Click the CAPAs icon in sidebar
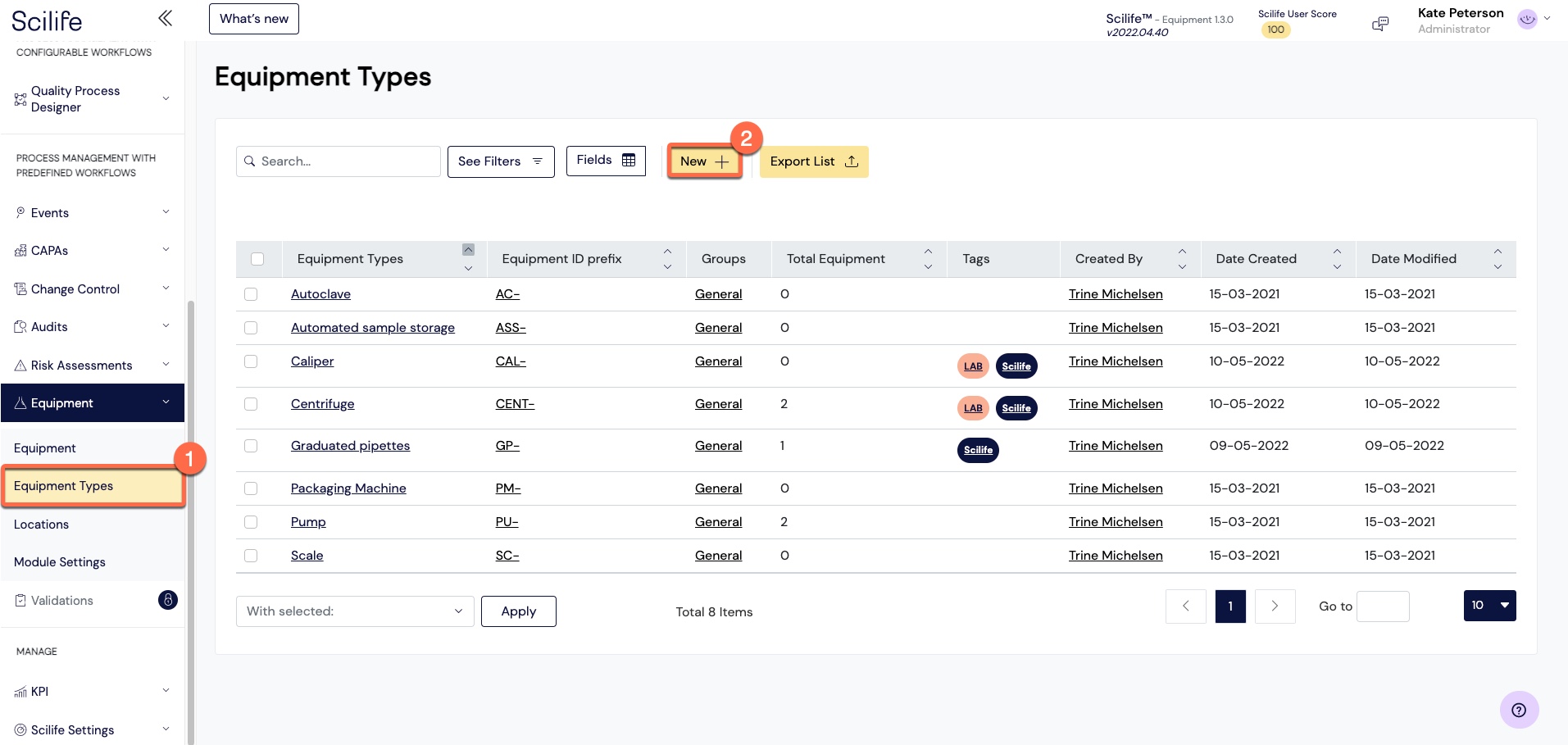This screenshot has height=745, width=1568. click(20, 251)
